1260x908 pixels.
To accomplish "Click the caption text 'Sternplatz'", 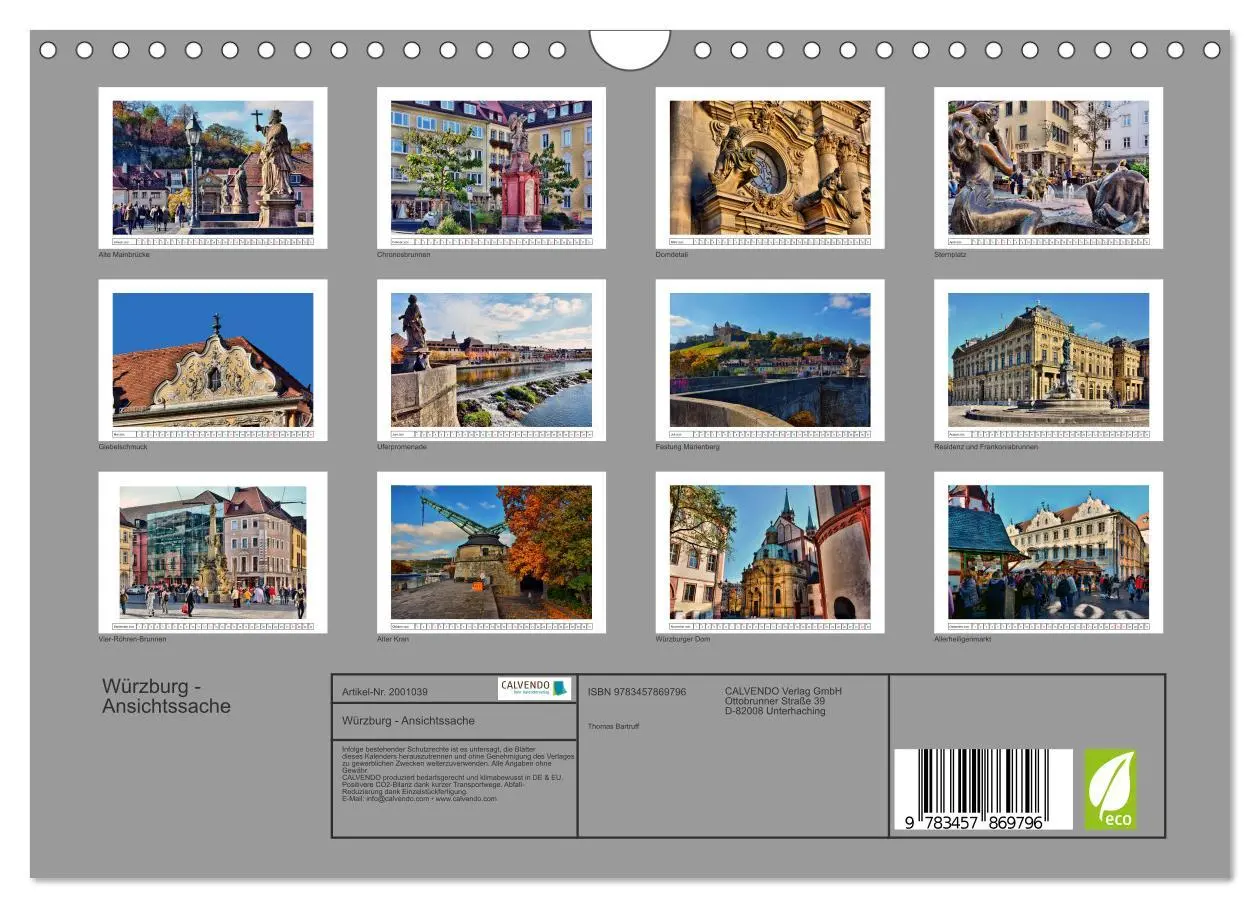I will click(950, 255).
